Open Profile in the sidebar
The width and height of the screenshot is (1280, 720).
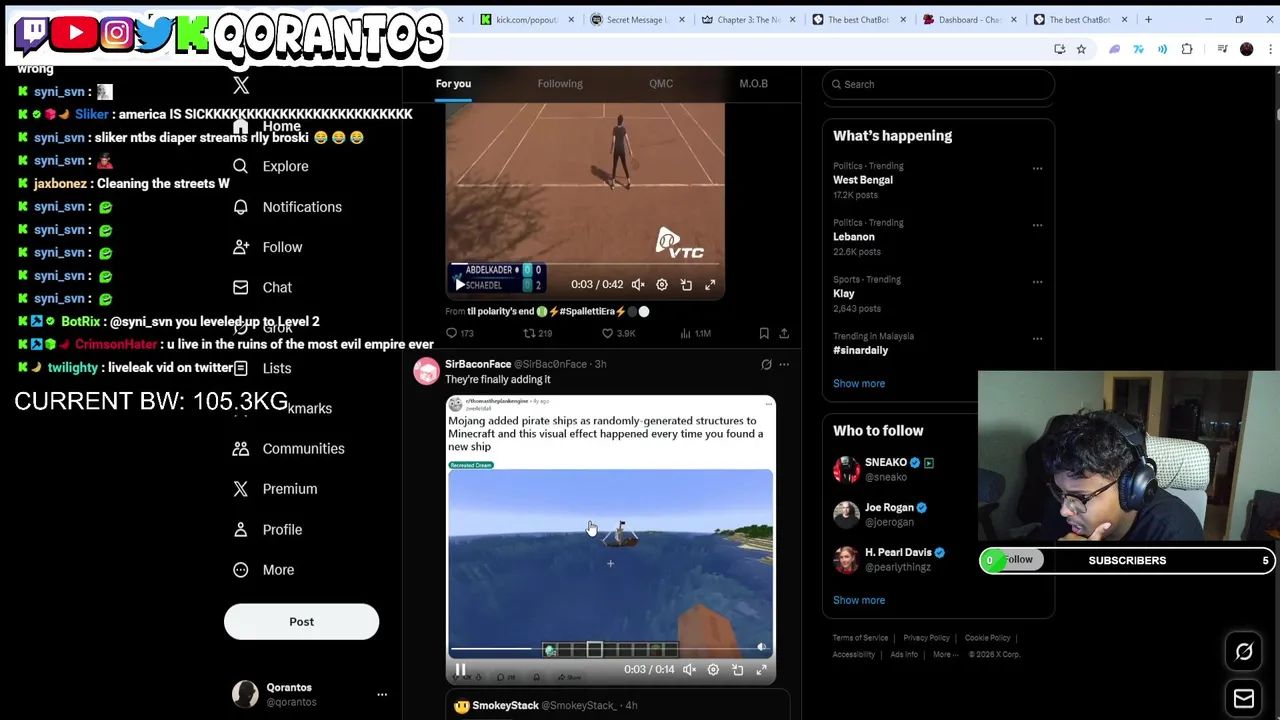tap(267, 529)
